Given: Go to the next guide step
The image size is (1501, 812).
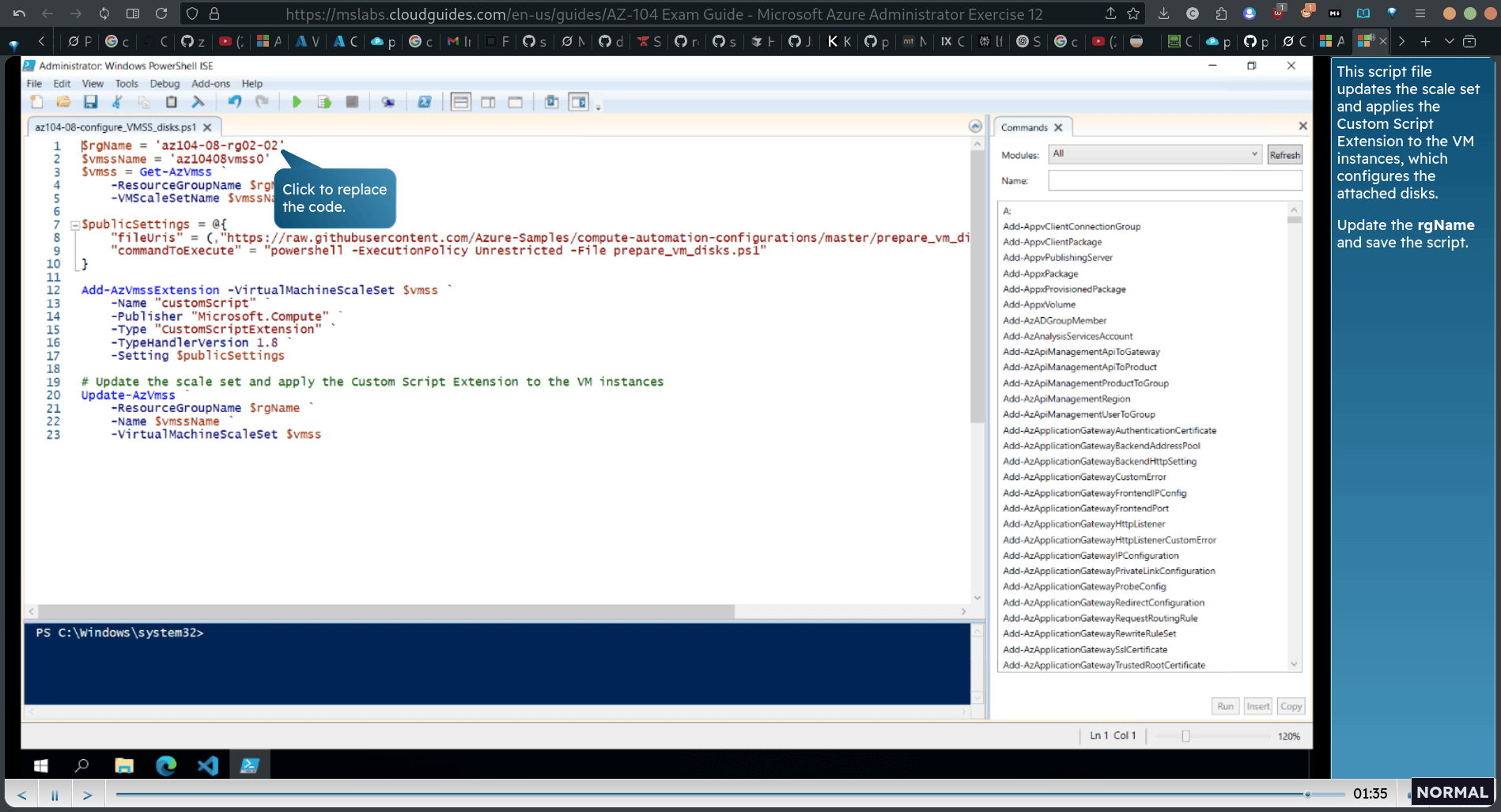Looking at the screenshot, I should tap(88, 795).
